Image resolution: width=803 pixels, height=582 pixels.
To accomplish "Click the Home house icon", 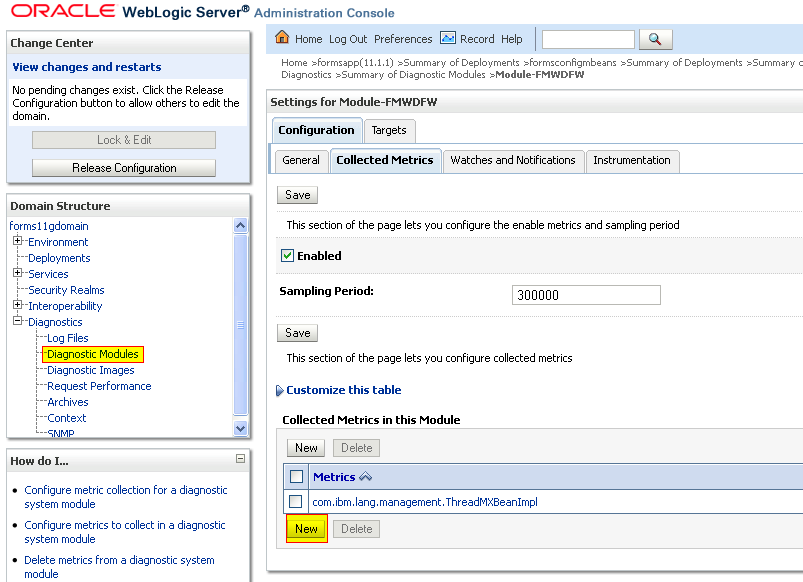I will click(282, 37).
